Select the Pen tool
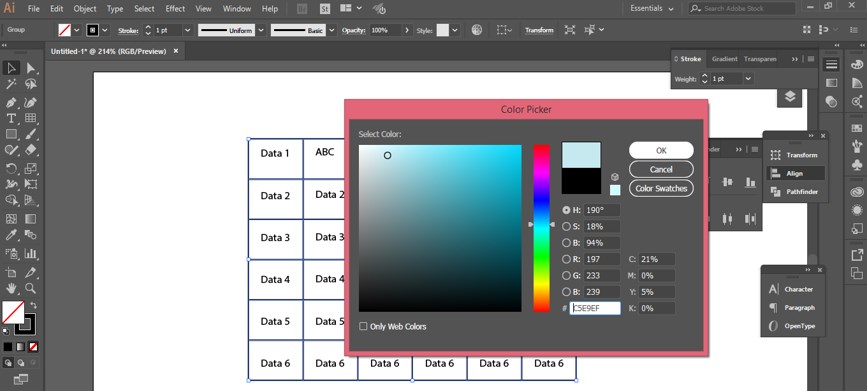 click(11, 102)
